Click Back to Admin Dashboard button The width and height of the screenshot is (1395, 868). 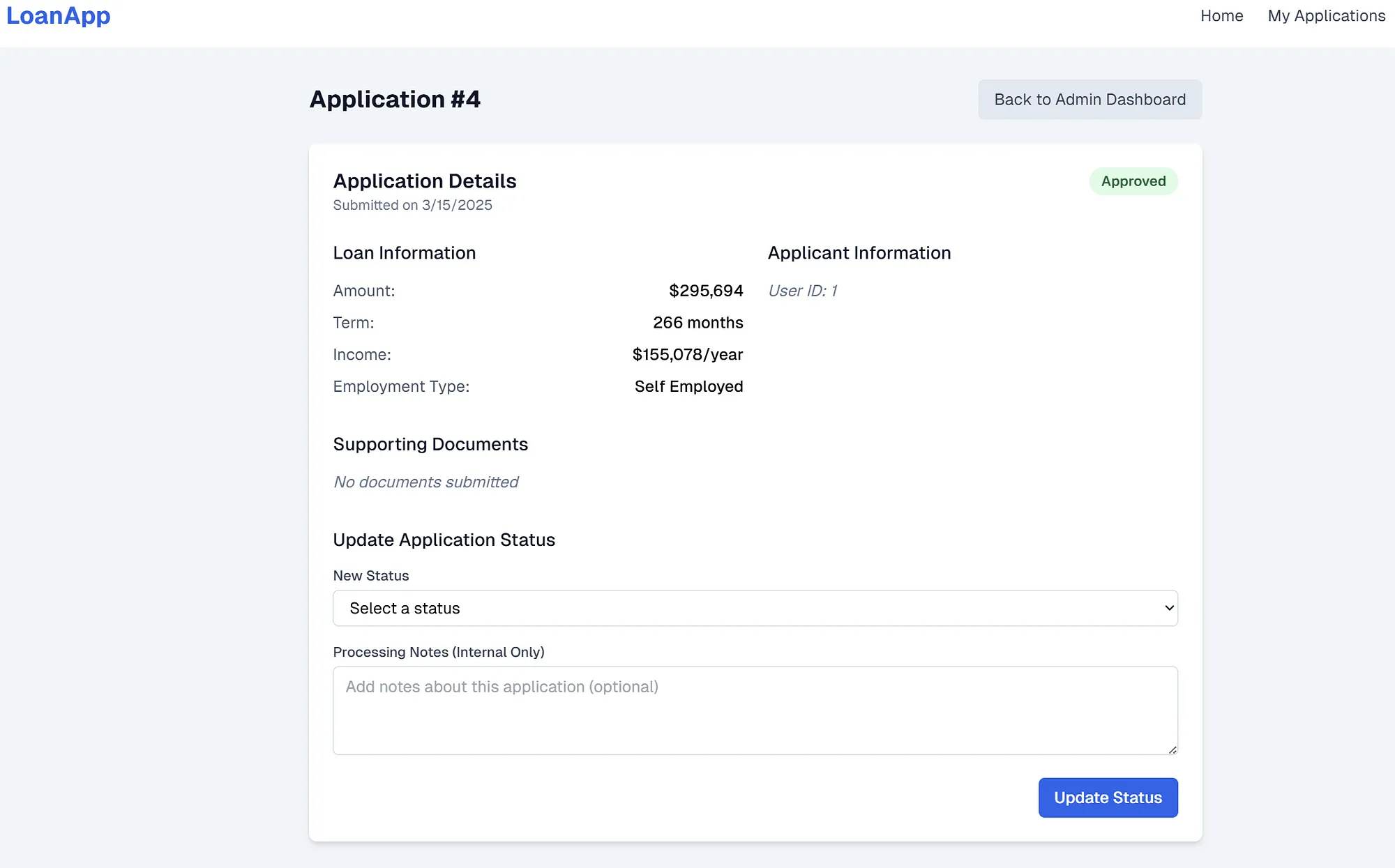[1089, 99]
